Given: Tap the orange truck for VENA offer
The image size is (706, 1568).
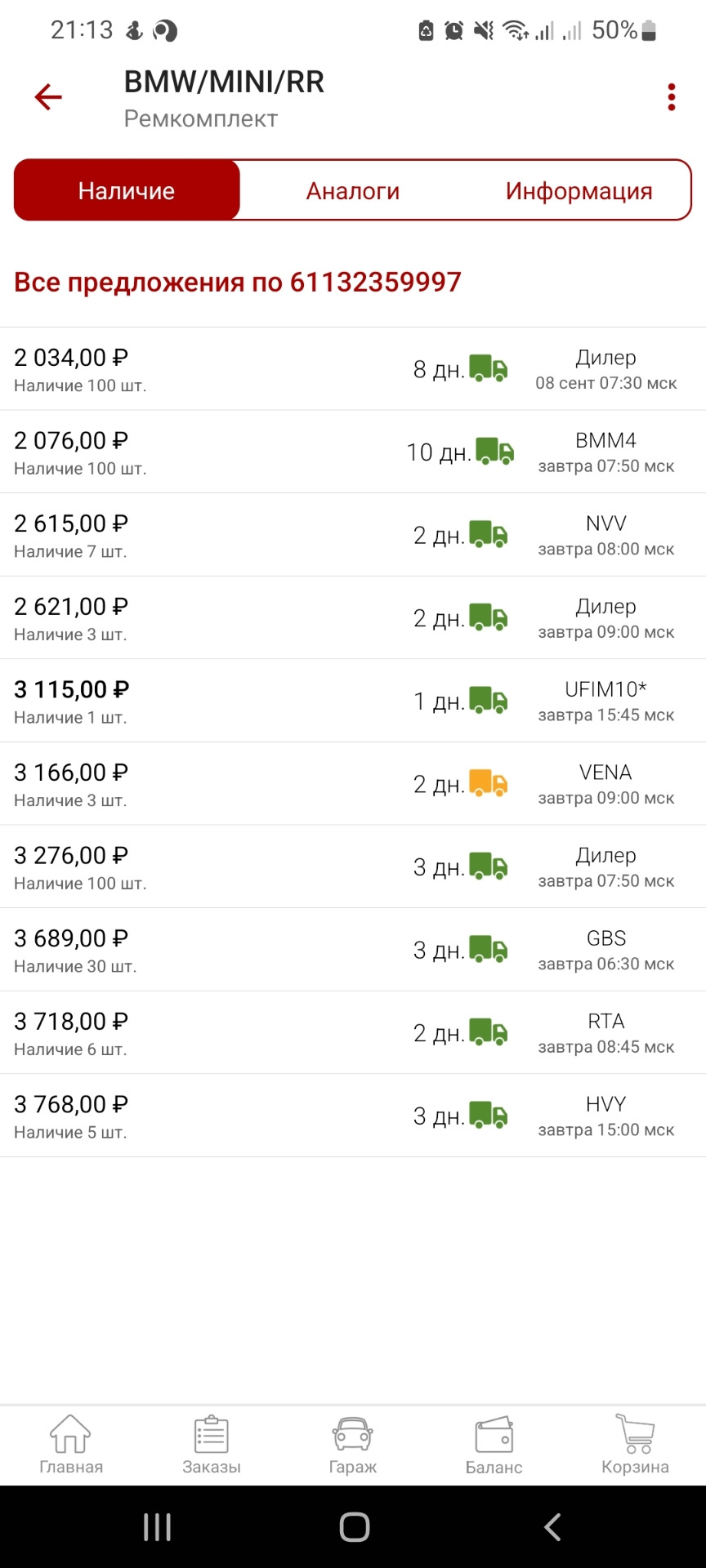Looking at the screenshot, I should coord(488,783).
